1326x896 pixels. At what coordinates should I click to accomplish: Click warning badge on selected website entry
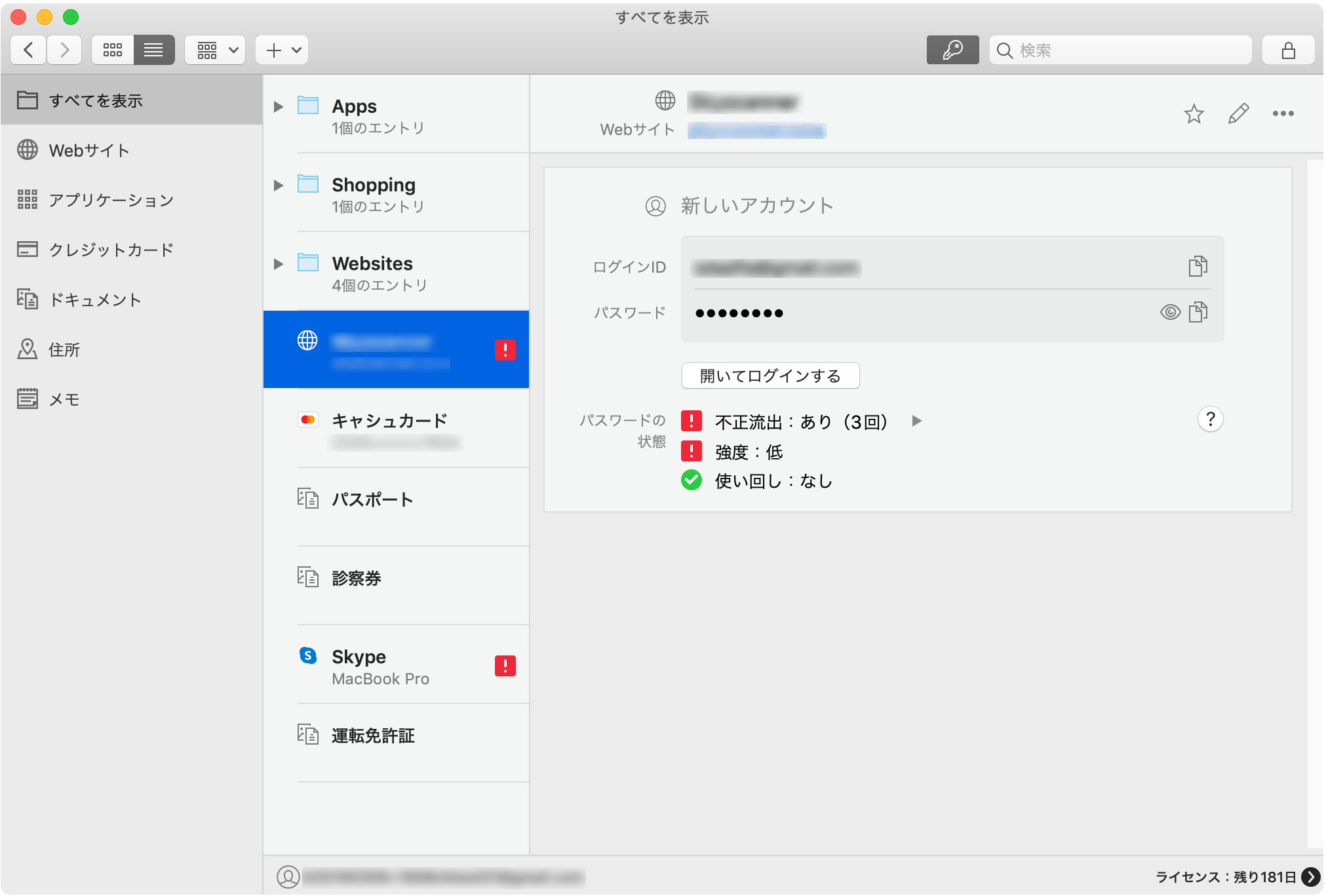click(505, 350)
